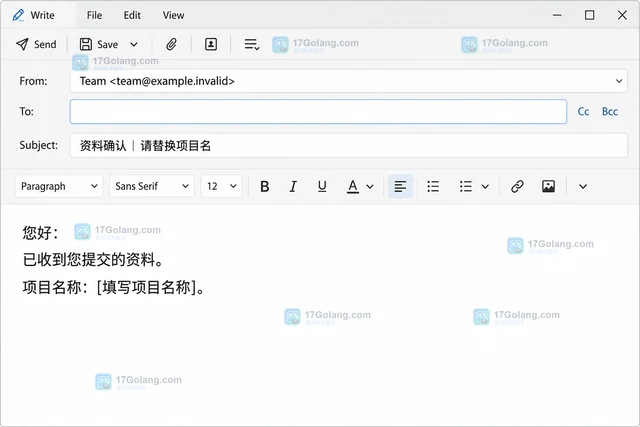Maximize the Write window
Screen dimensions: 640x427
point(589,15)
